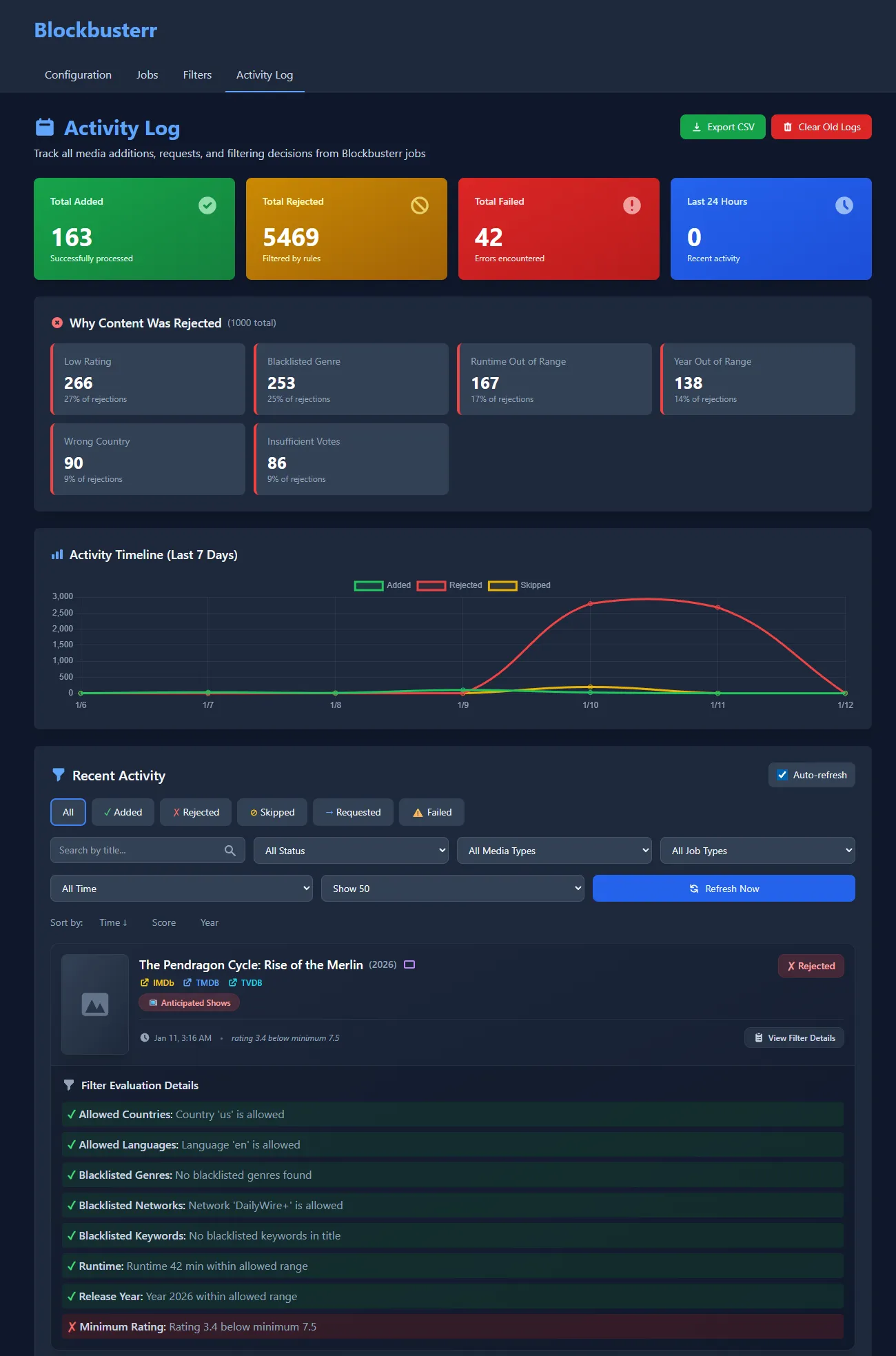Click the red X icon beside Why Content Was Rejected
The width and height of the screenshot is (896, 1356).
tap(57, 323)
